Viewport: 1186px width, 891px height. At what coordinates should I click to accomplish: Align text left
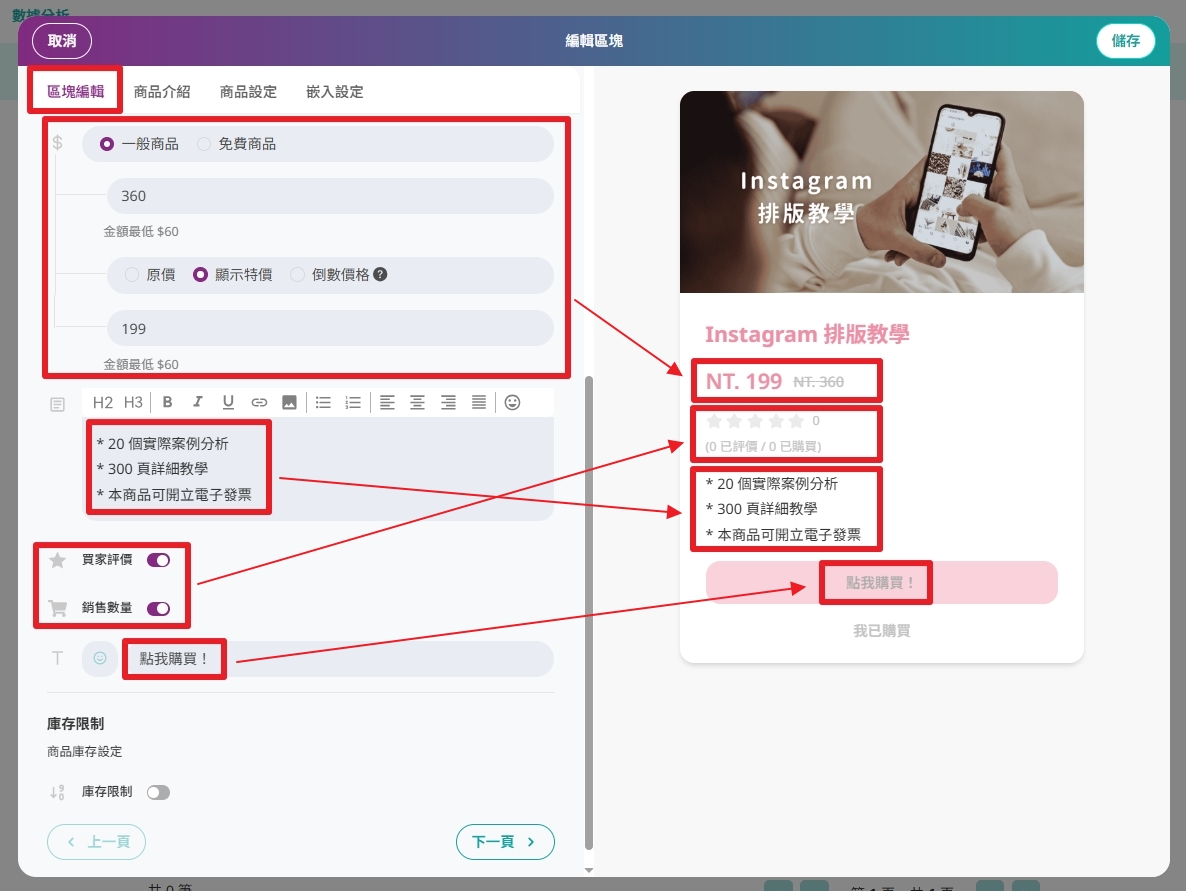click(x=387, y=402)
